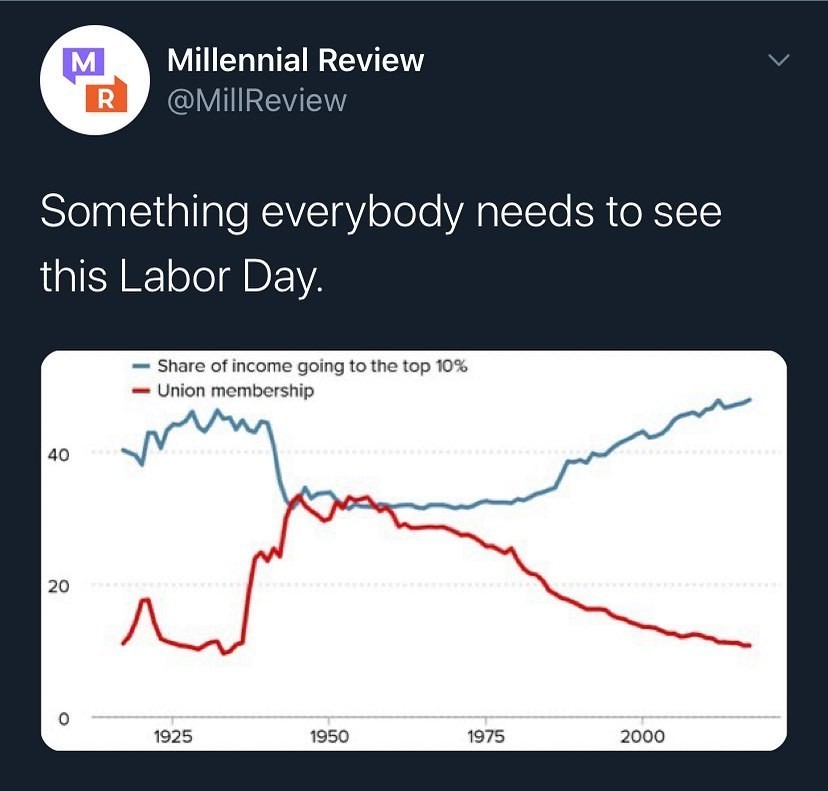Open the @MillReview handle link
The height and width of the screenshot is (791, 828).
point(257,100)
